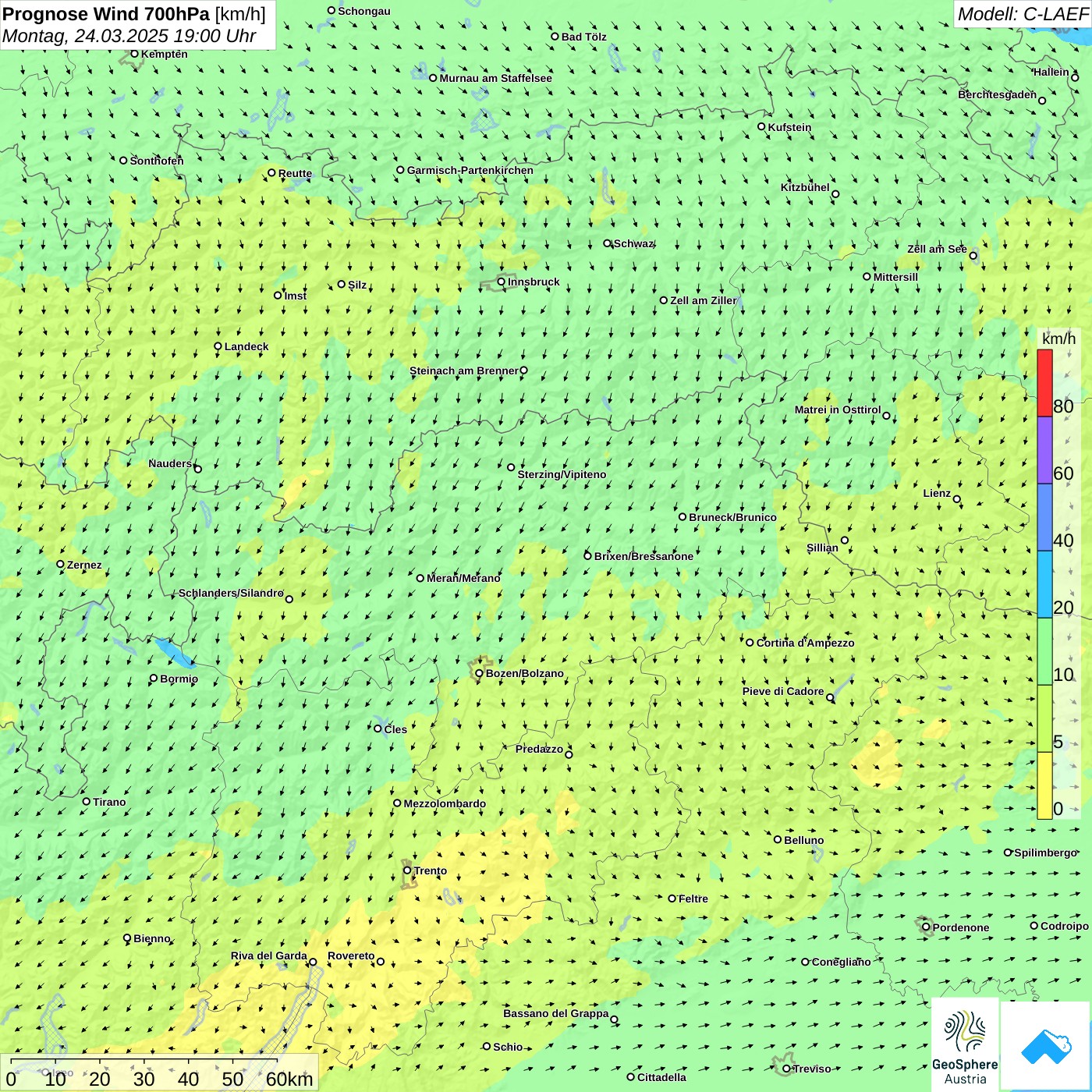Click the 'Sterzing/Vipiteno' label

(x=562, y=474)
